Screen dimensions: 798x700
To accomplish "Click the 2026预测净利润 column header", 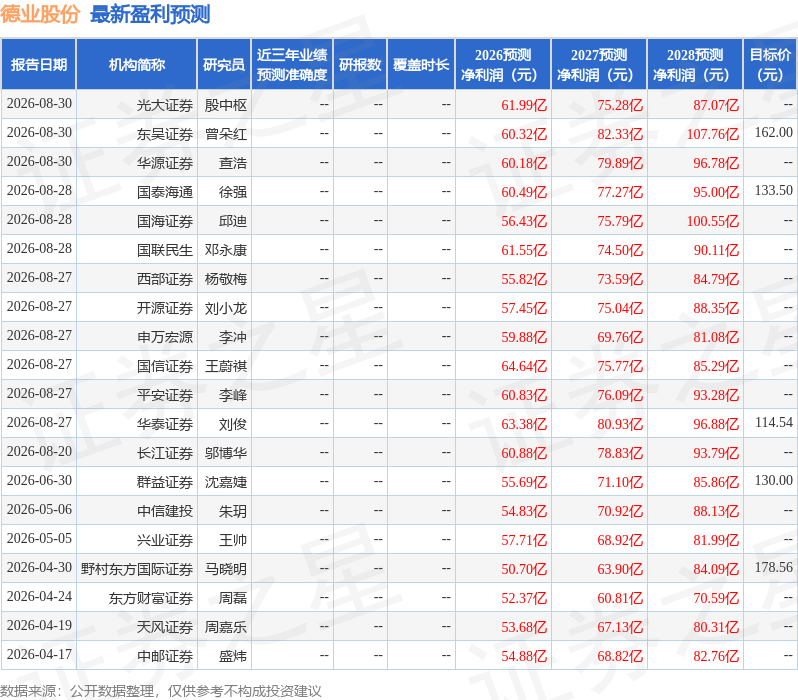I will pos(503,65).
